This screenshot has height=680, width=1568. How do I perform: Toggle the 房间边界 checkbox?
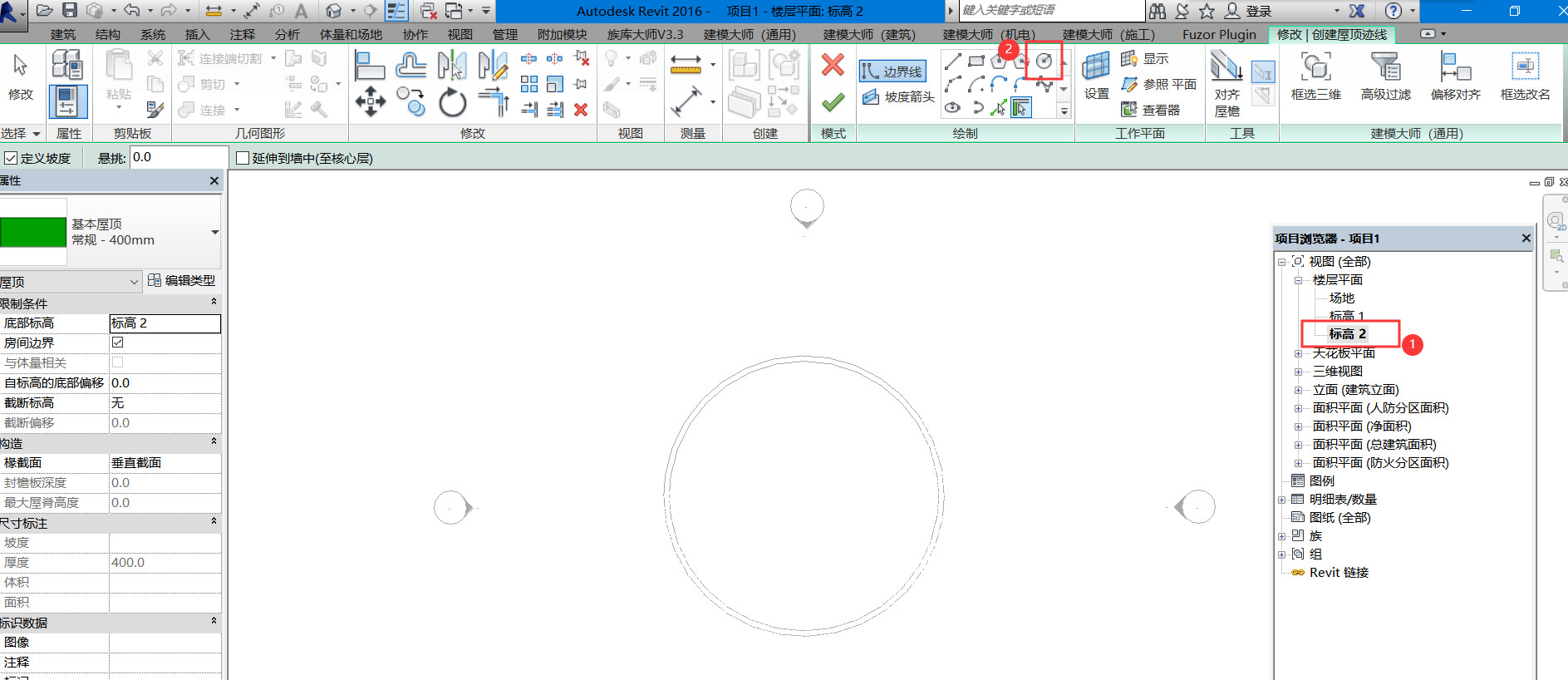pyautogui.click(x=118, y=342)
